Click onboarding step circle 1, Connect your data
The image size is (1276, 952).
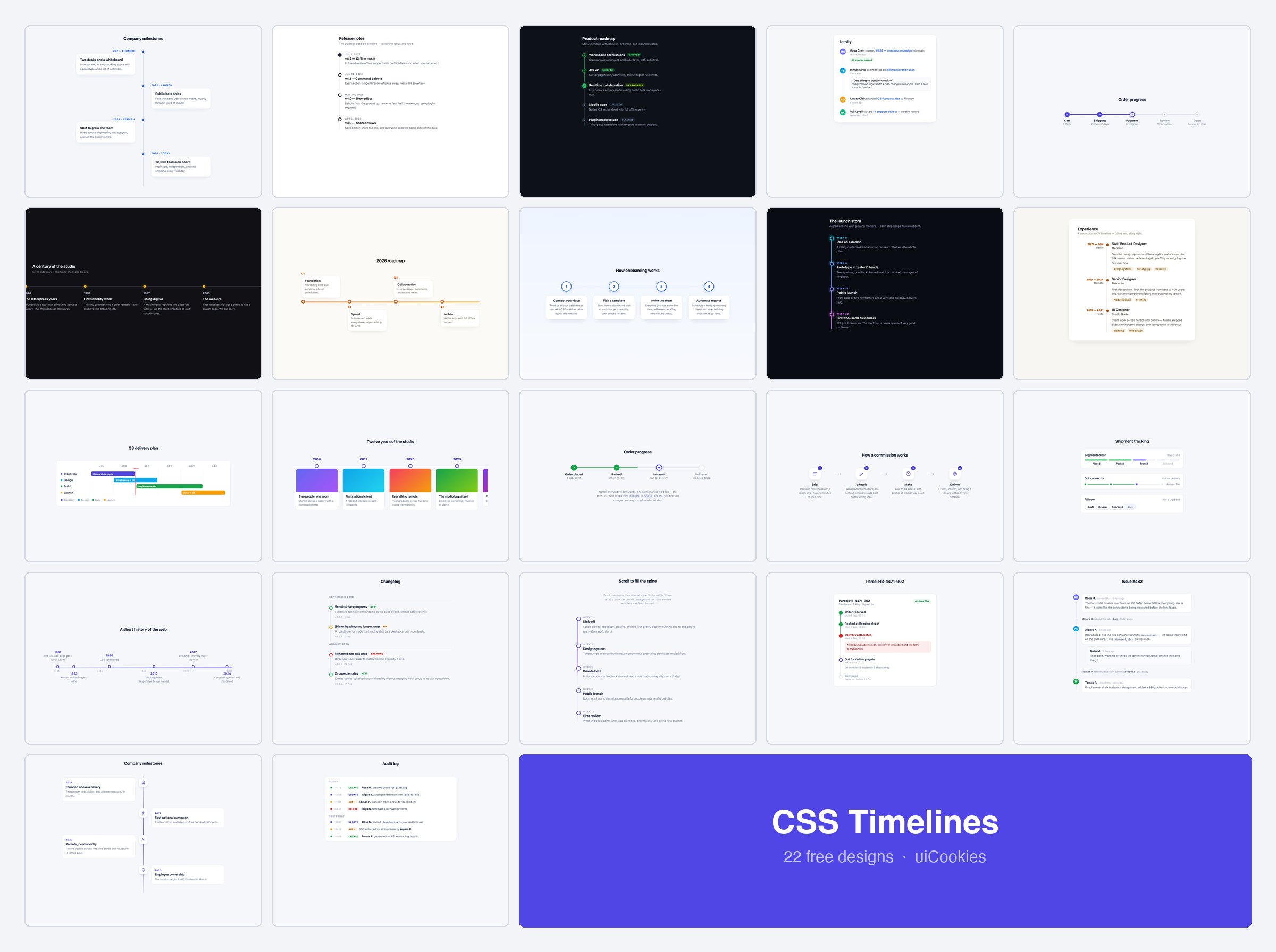[567, 287]
